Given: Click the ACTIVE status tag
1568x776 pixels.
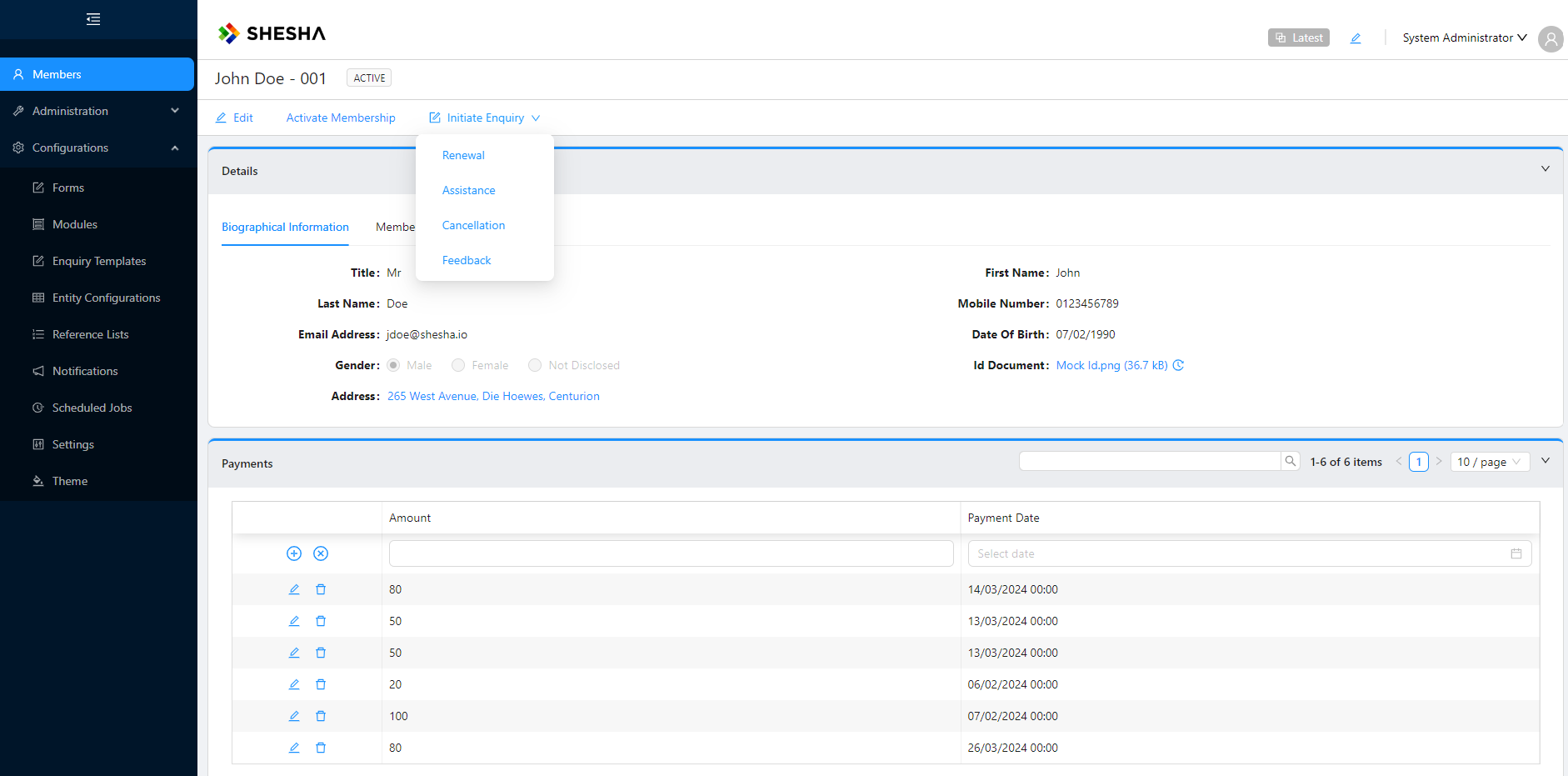Looking at the screenshot, I should [x=369, y=78].
